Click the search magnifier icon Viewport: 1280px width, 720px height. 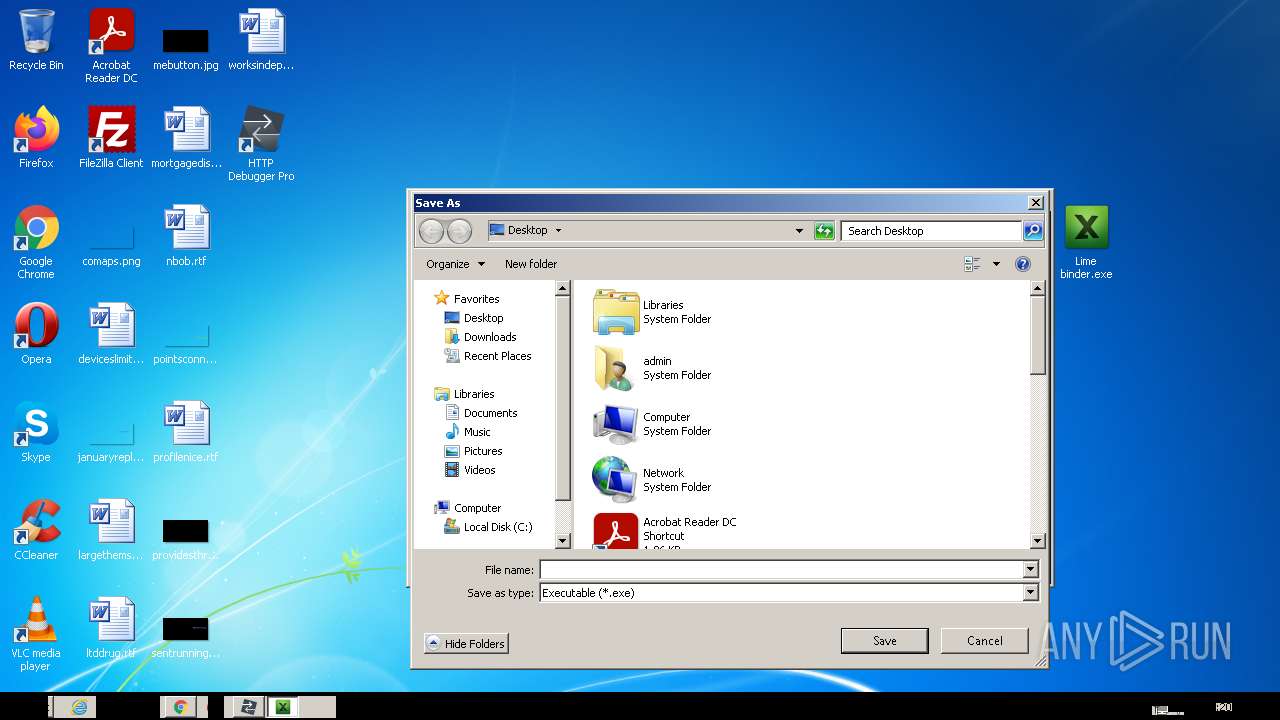(x=1033, y=231)
